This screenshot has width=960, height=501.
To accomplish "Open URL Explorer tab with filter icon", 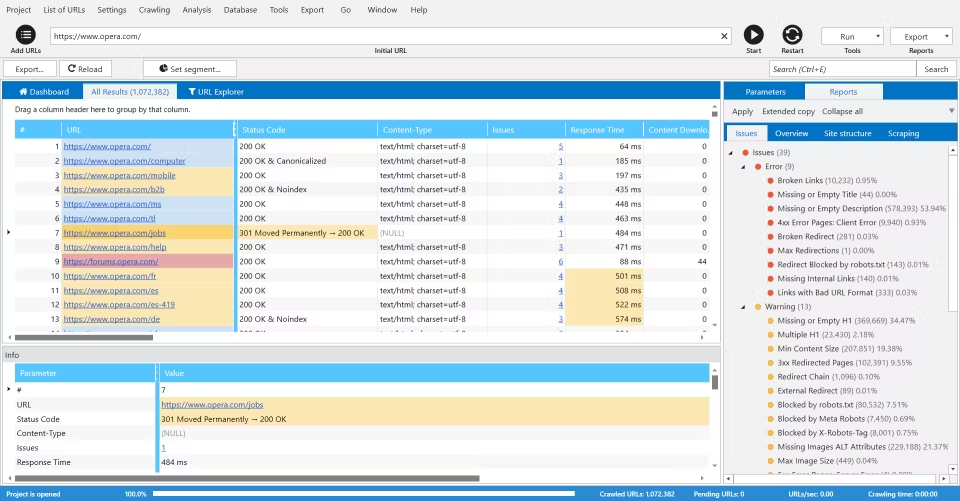I will click(x=216, y=92).
